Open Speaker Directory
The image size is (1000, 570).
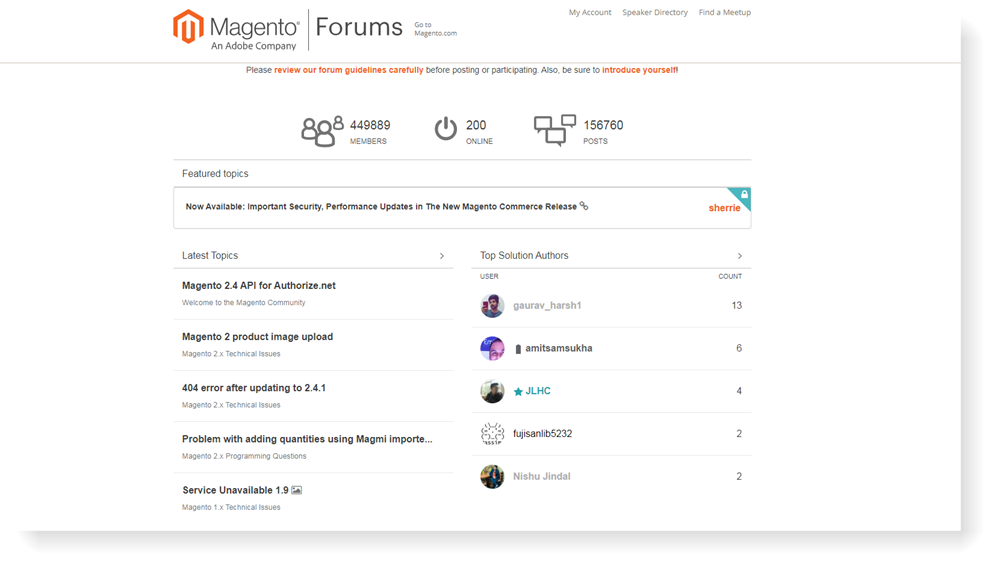click(655, 12)
